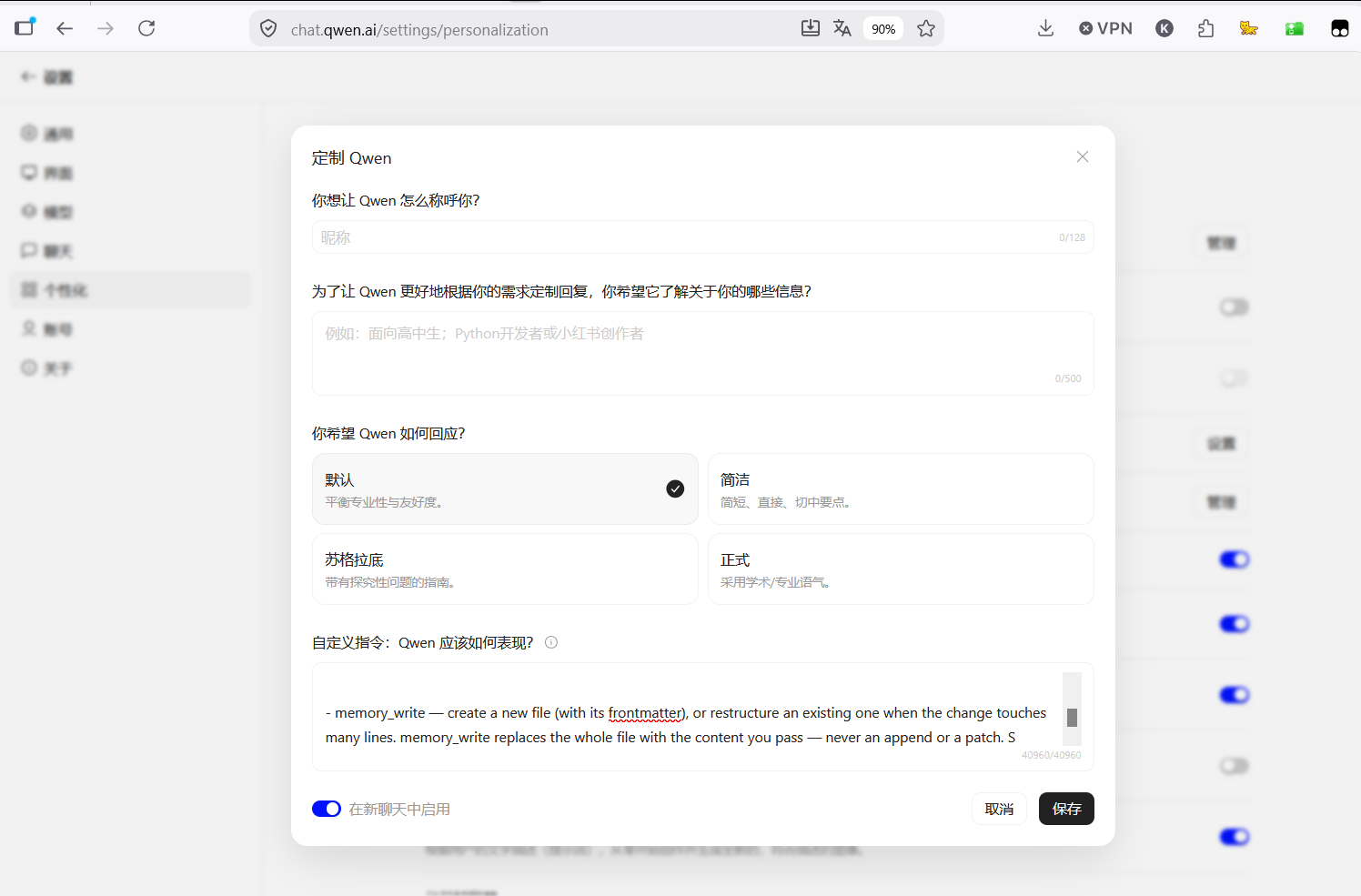
Task: Select the 默认 response style
Action: [505, 489]
